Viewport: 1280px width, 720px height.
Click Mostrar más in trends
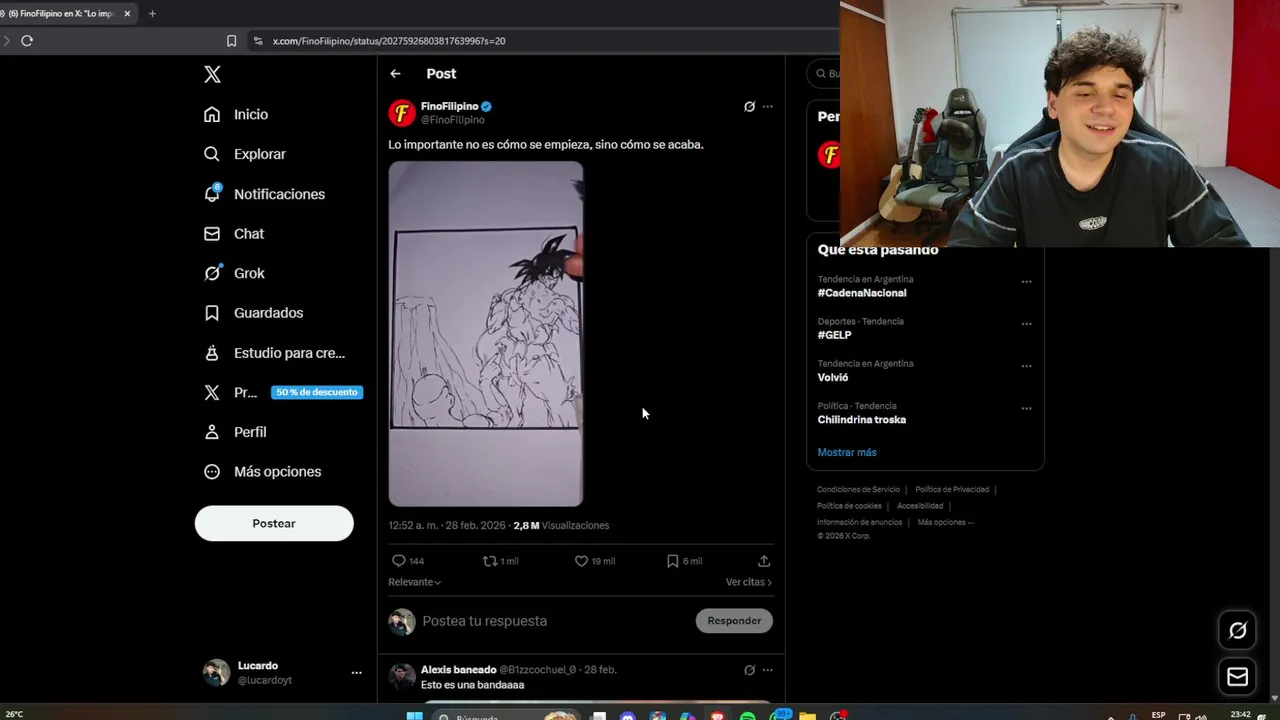[x=847, y=452]
